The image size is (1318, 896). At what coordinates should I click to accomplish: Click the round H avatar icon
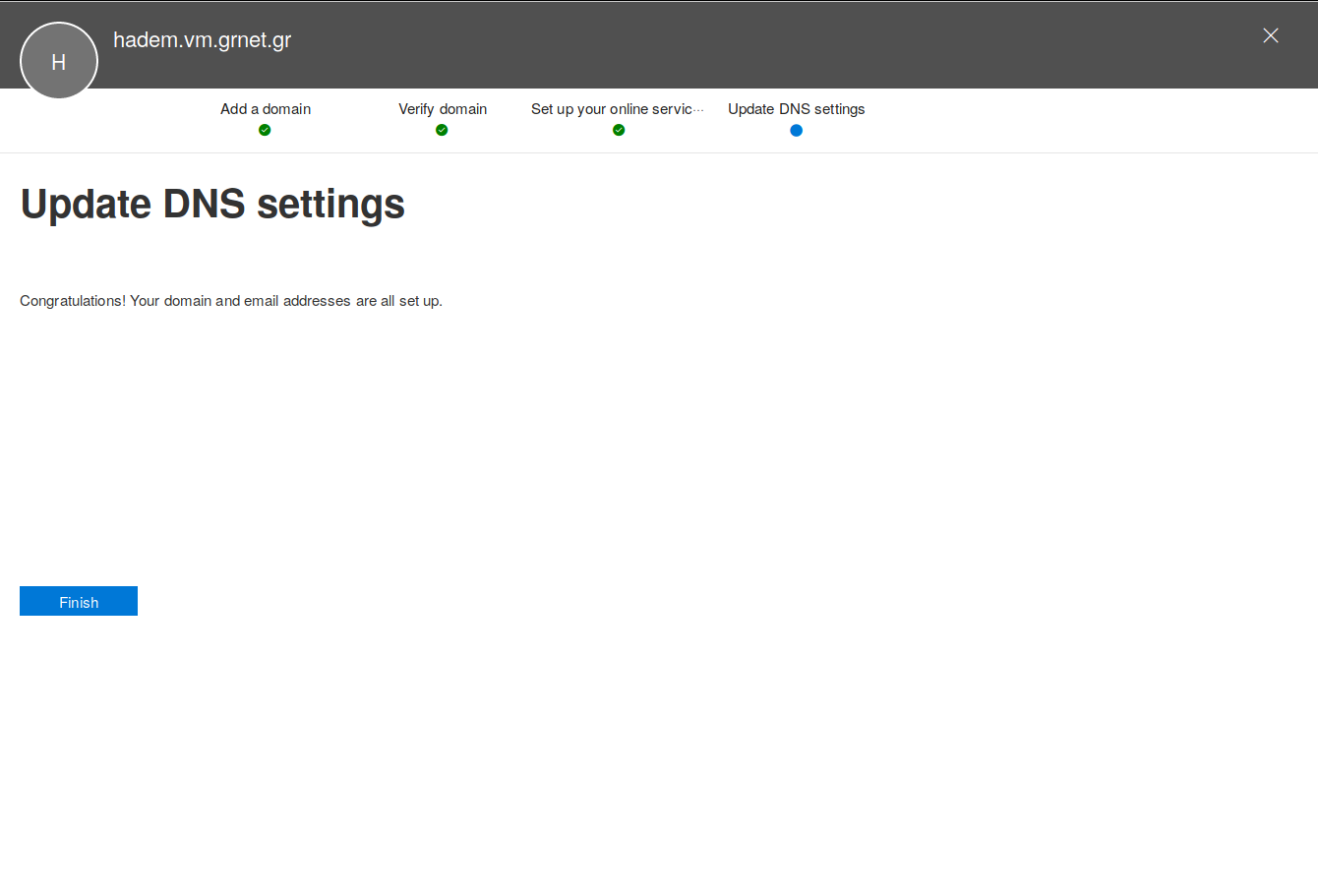(x=59, y=61)
